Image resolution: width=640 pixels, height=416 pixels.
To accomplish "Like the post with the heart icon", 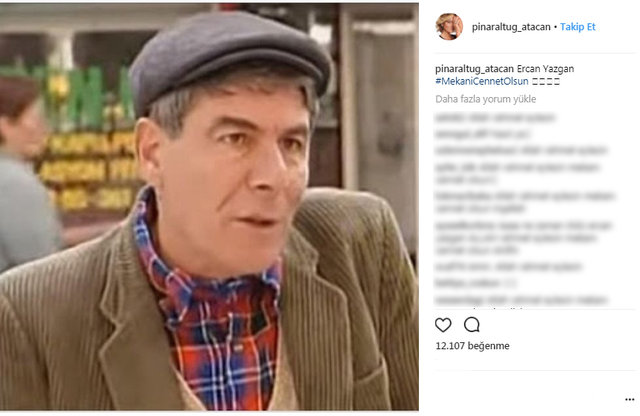I will coord(443,325).
